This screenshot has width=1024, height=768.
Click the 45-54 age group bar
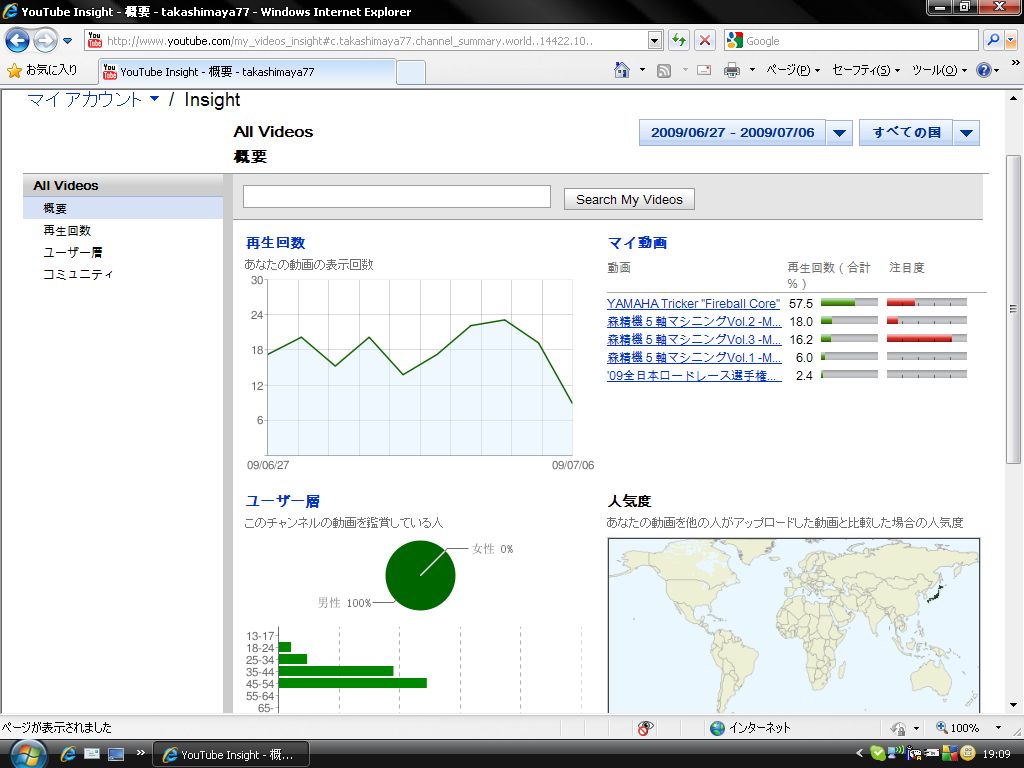pyautogui.click(x=353, y=683)
